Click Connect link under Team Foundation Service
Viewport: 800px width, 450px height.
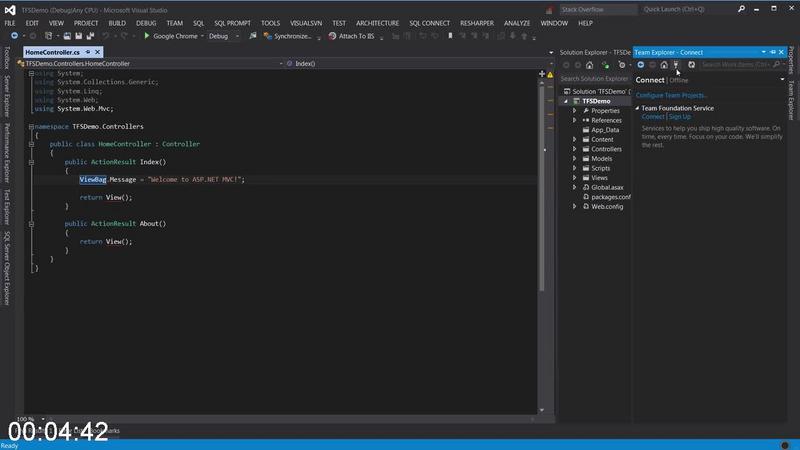tap(653, 117)
